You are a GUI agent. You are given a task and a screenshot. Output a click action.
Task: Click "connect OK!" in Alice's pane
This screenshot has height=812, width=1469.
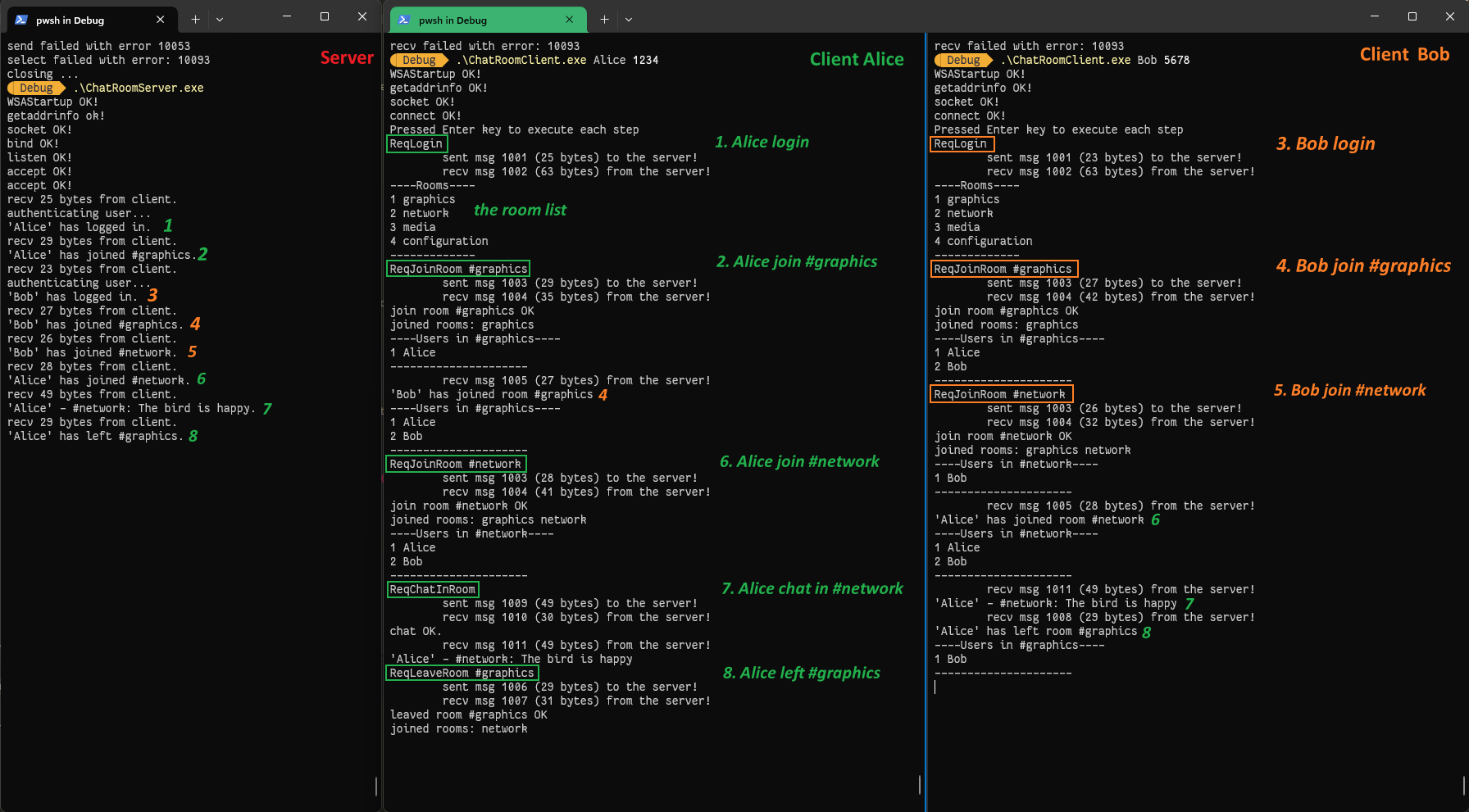point(425,116)
